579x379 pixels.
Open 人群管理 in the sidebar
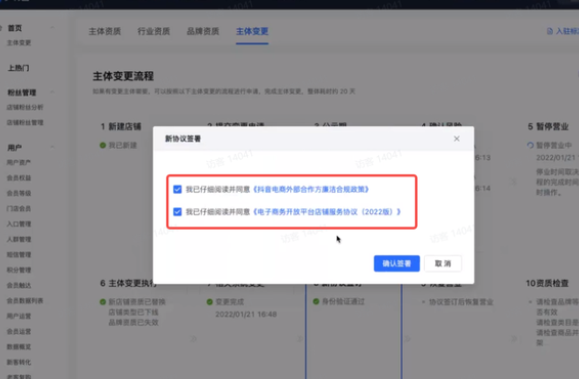(19, 239)
